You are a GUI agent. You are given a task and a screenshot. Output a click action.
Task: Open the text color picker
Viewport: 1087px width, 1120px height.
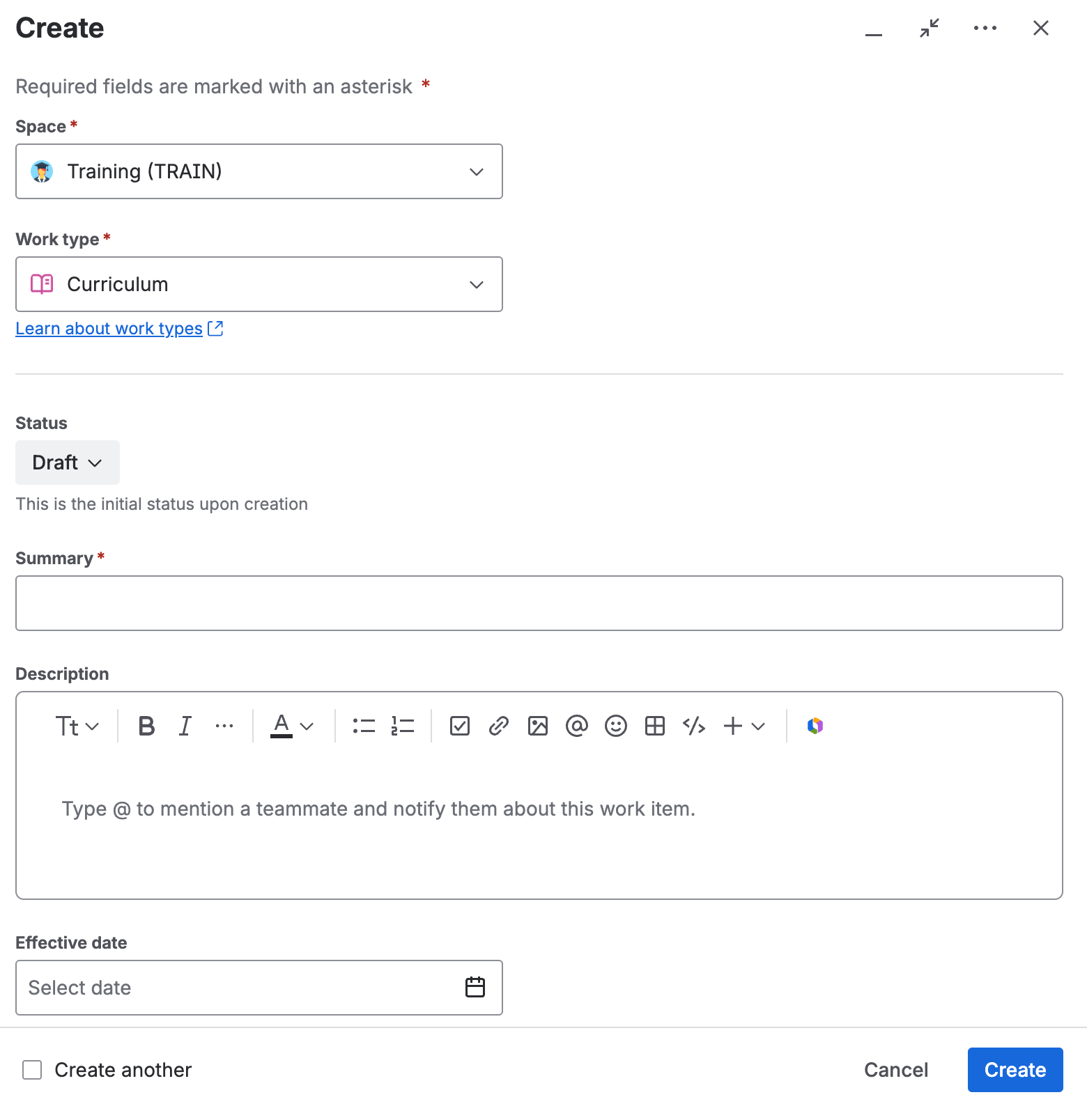click(292, 726)
